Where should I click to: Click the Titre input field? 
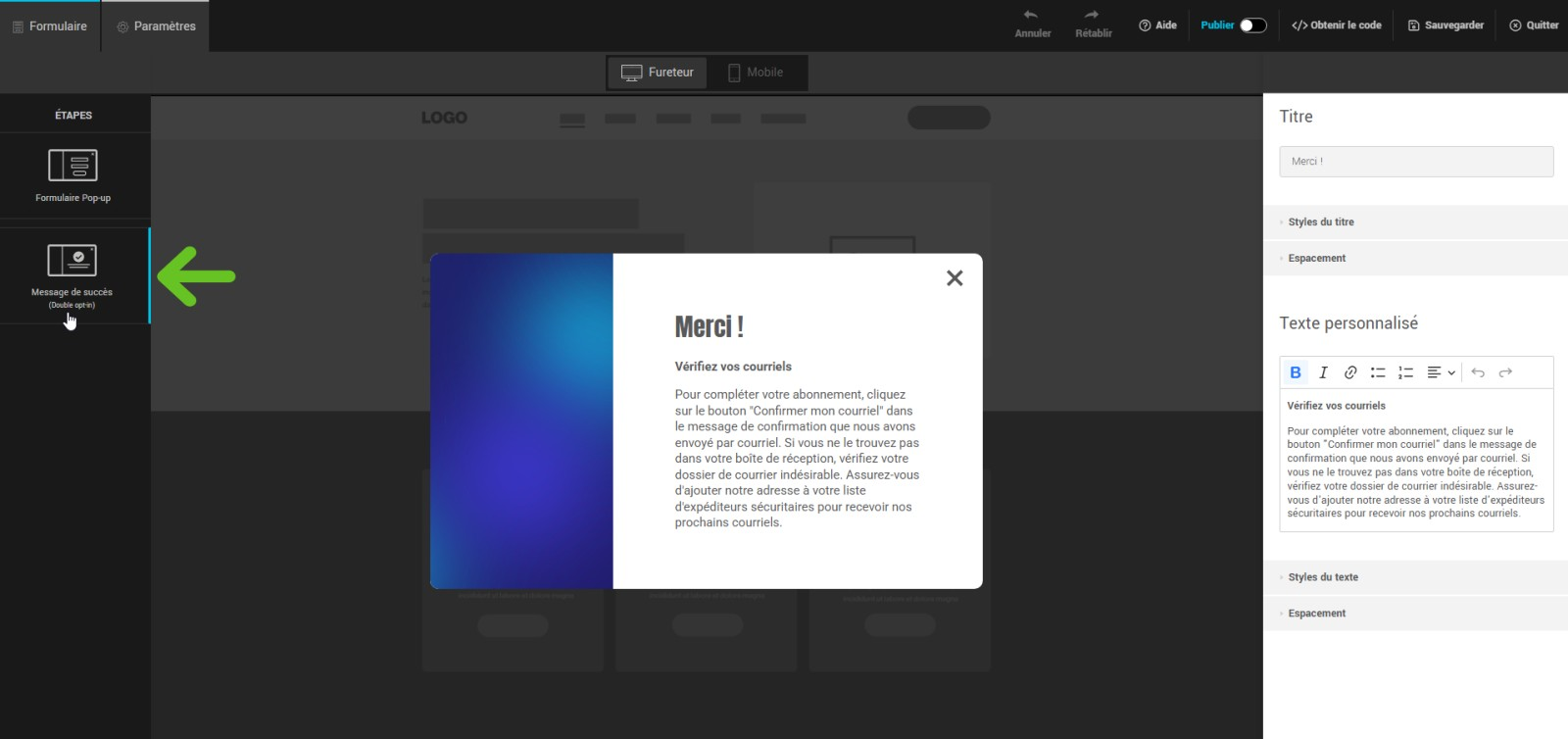(x=1416, y=162)
